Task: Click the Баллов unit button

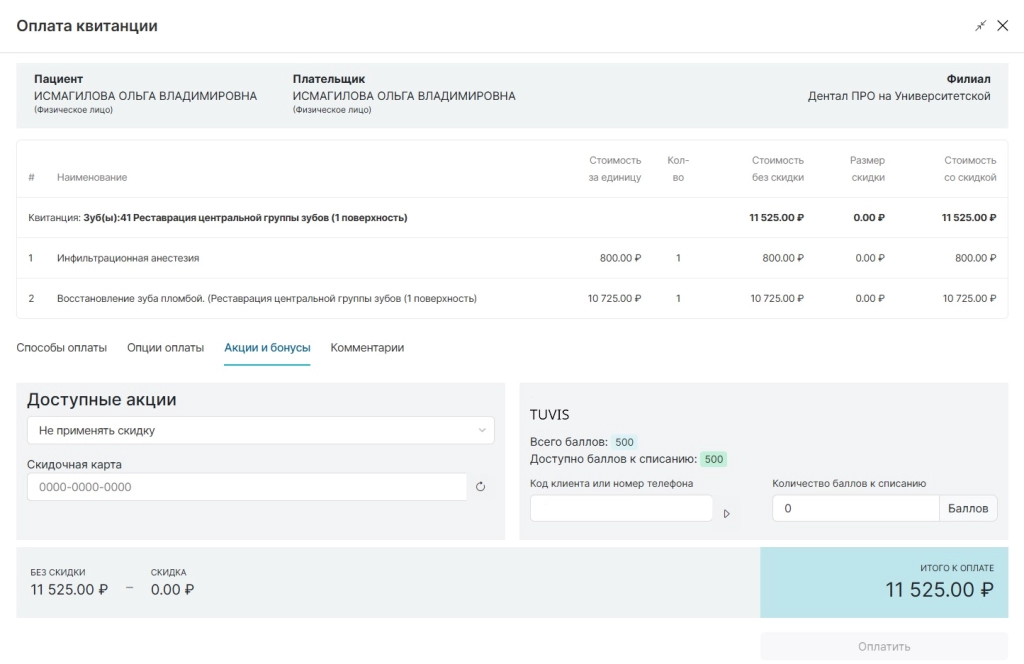Action: click(x=968, y=508)
